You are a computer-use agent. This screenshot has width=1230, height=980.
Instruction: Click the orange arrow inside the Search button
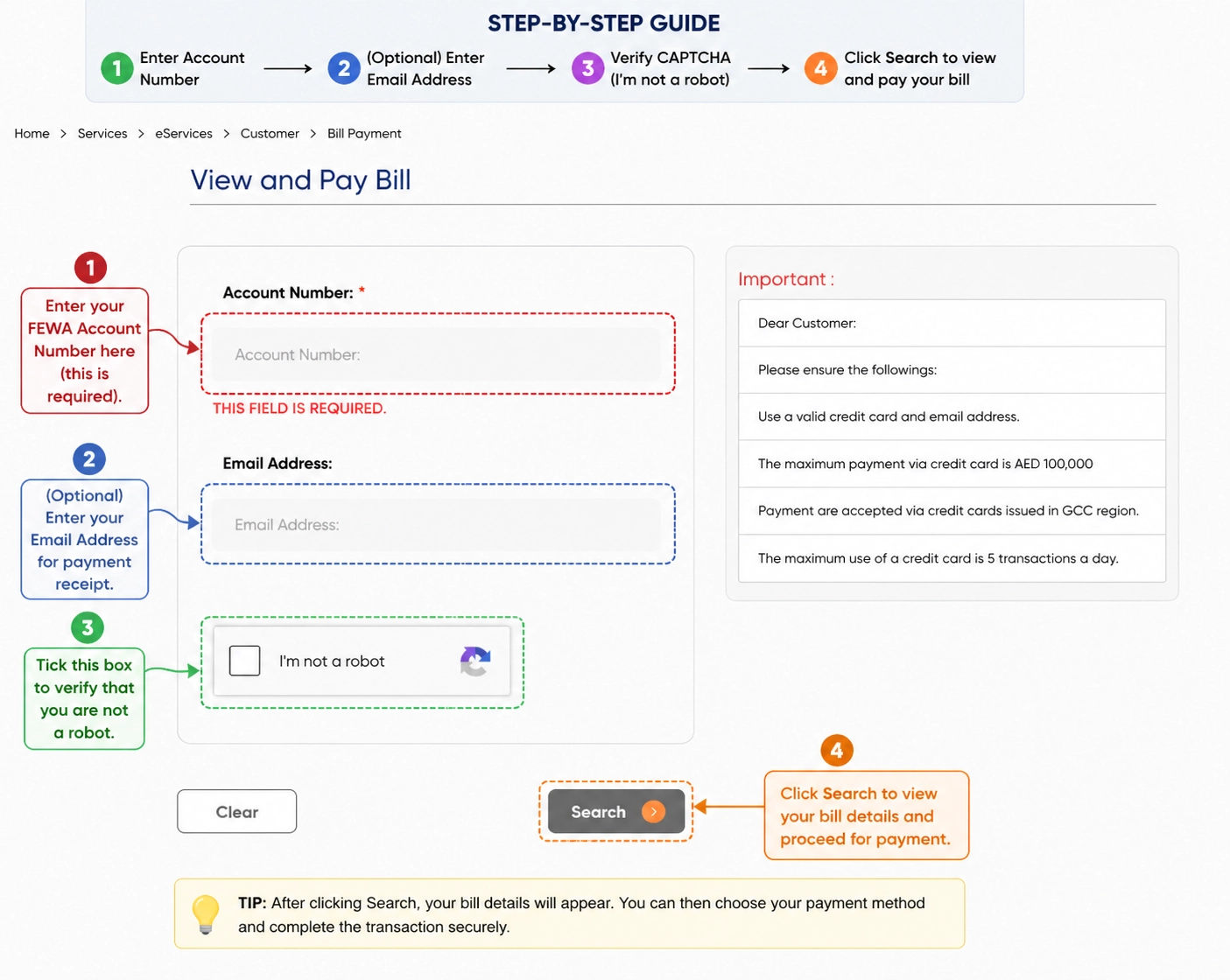[655, 811]
